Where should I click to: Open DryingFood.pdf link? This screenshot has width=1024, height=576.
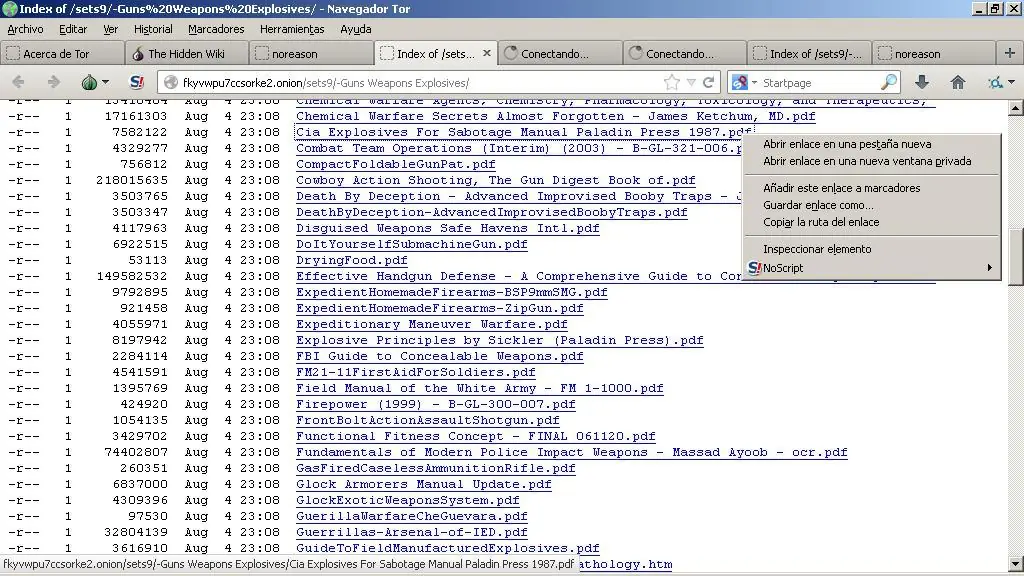point(351,260)
